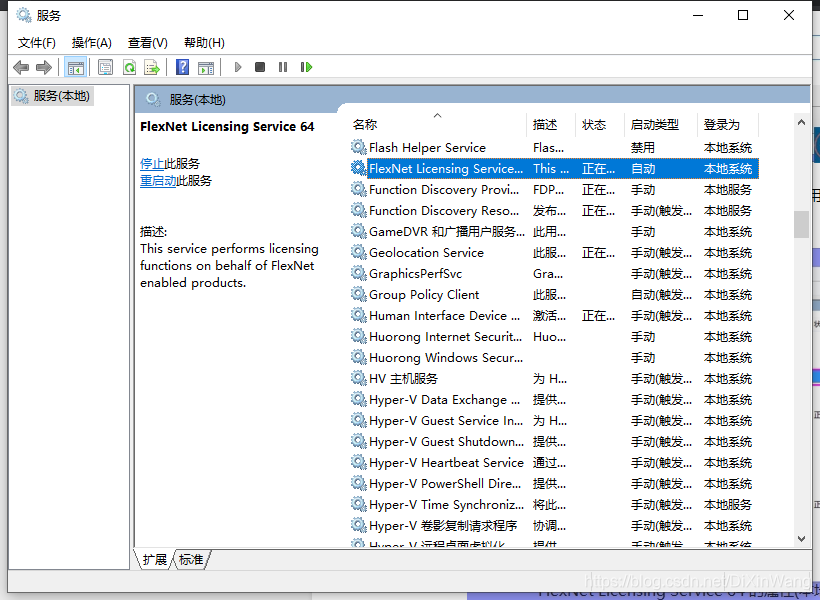Click the Restart Service icon
This screenshot has height=600, width=820.
pos(306,67)
